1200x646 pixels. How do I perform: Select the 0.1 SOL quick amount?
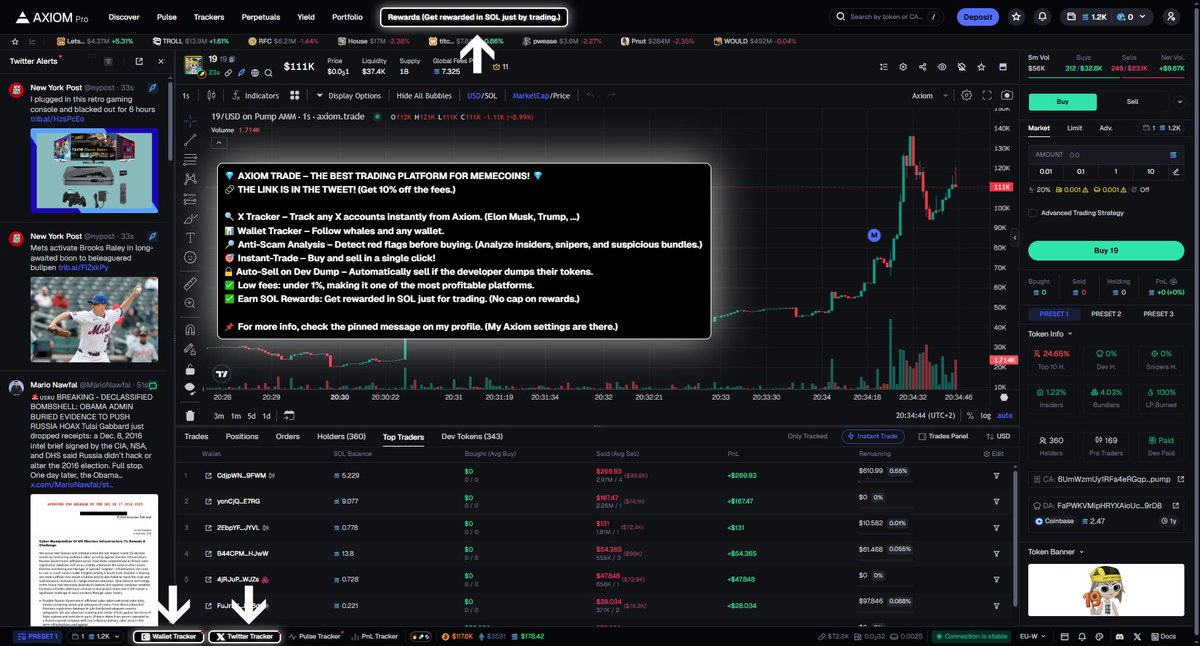tap(1081, 171)
